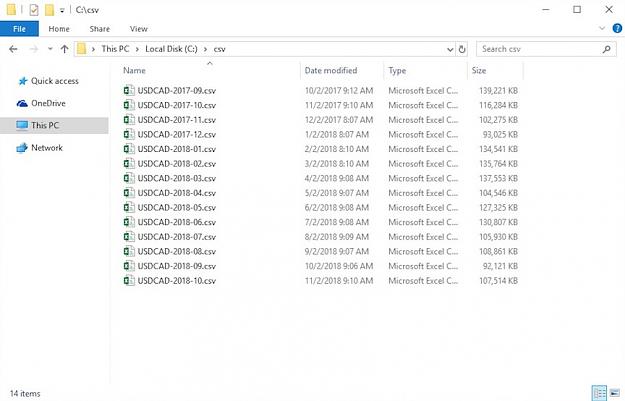This screenshot has width=625, height=401.
Task: Open the recent locations dropdown arrow
Action: click(x=50, y=49)
